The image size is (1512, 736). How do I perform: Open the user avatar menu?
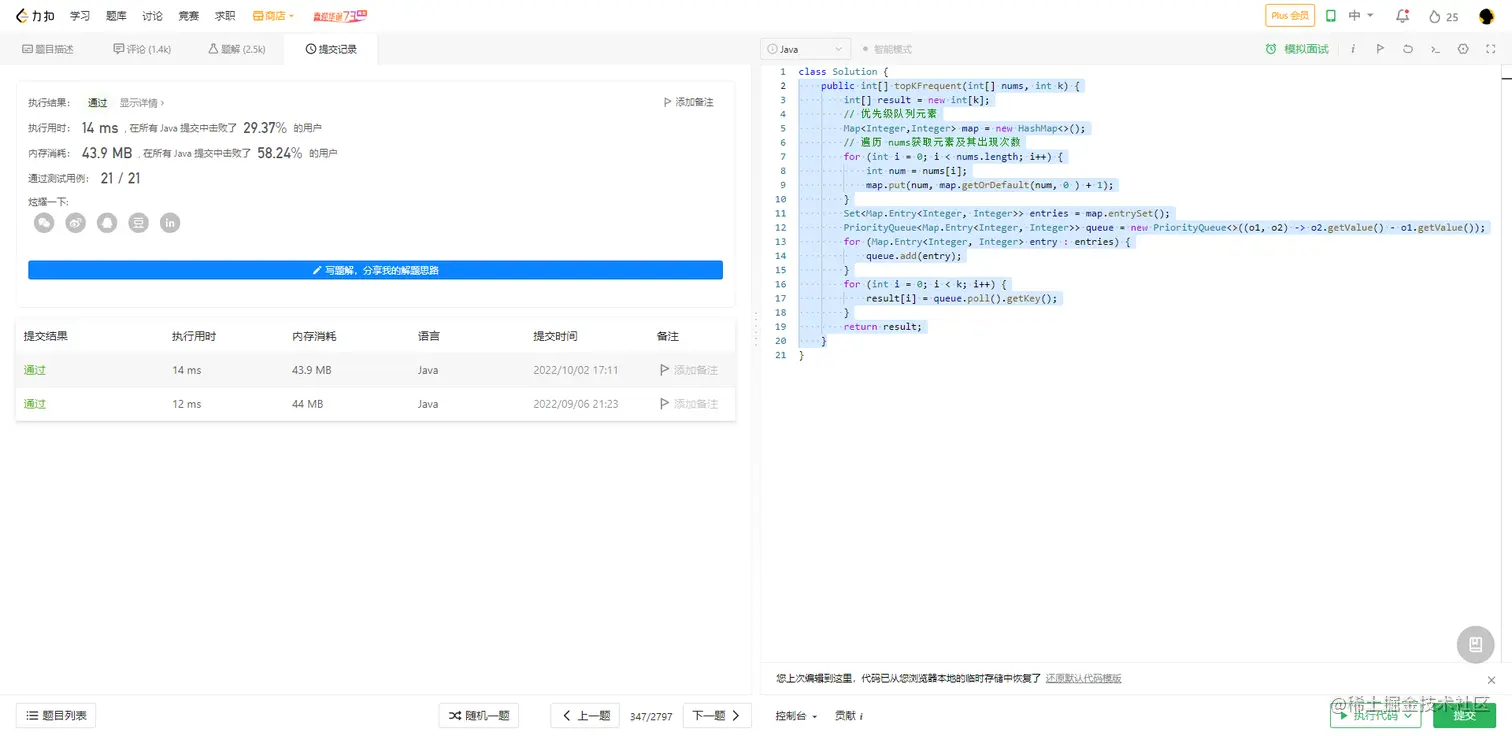[x=1486, y=16]
